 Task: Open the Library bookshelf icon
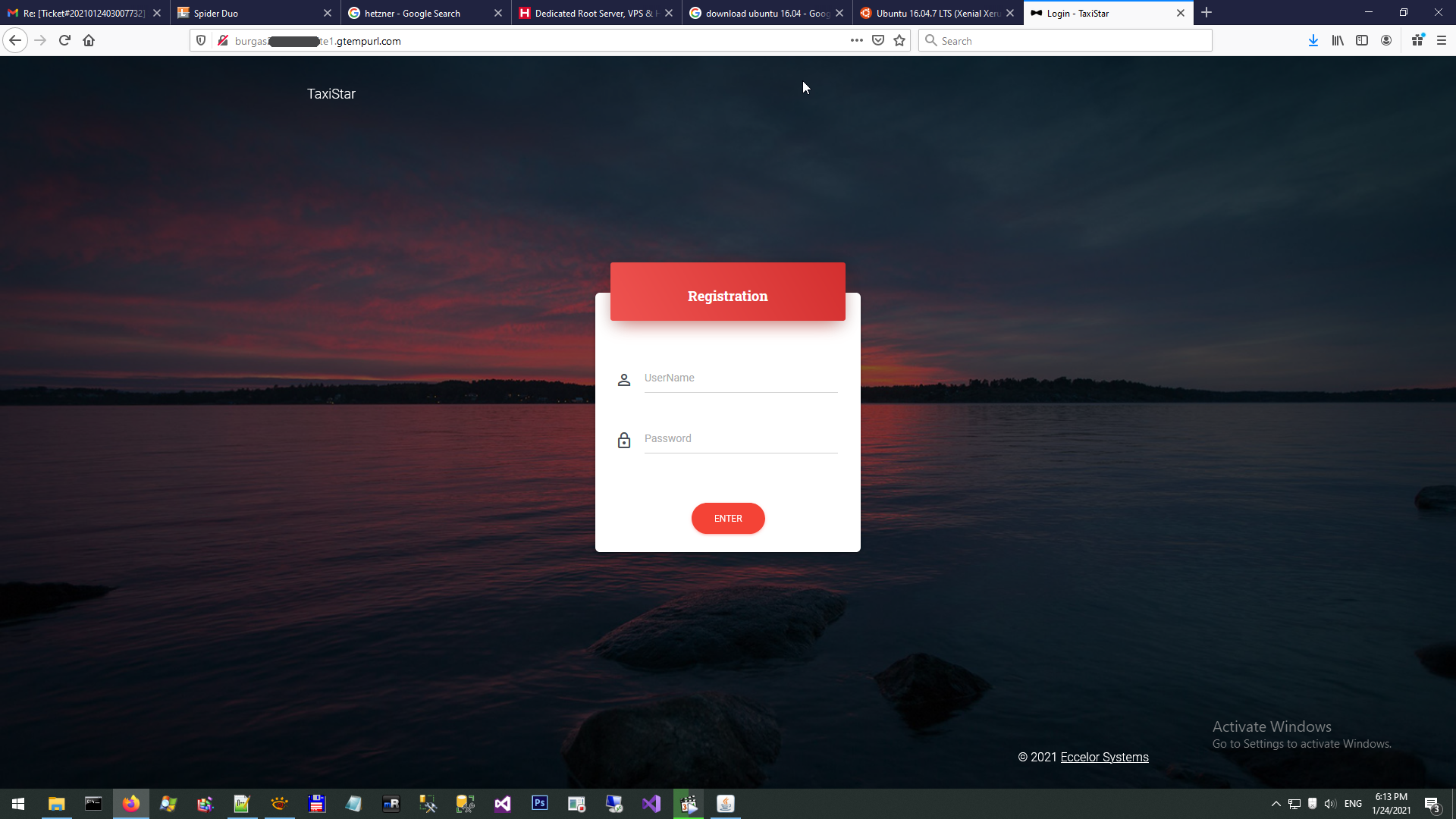click(1338, 41)
